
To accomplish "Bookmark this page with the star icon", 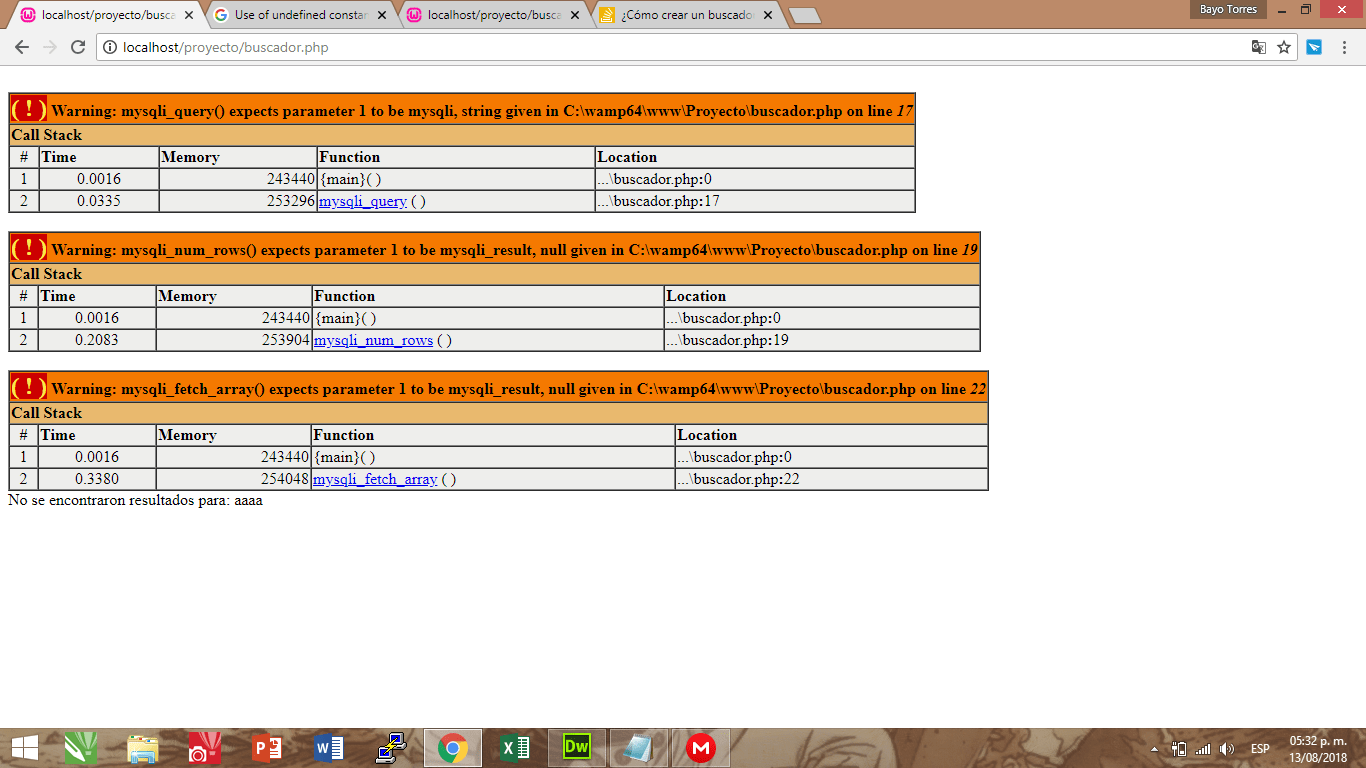I will (1284, 47).
